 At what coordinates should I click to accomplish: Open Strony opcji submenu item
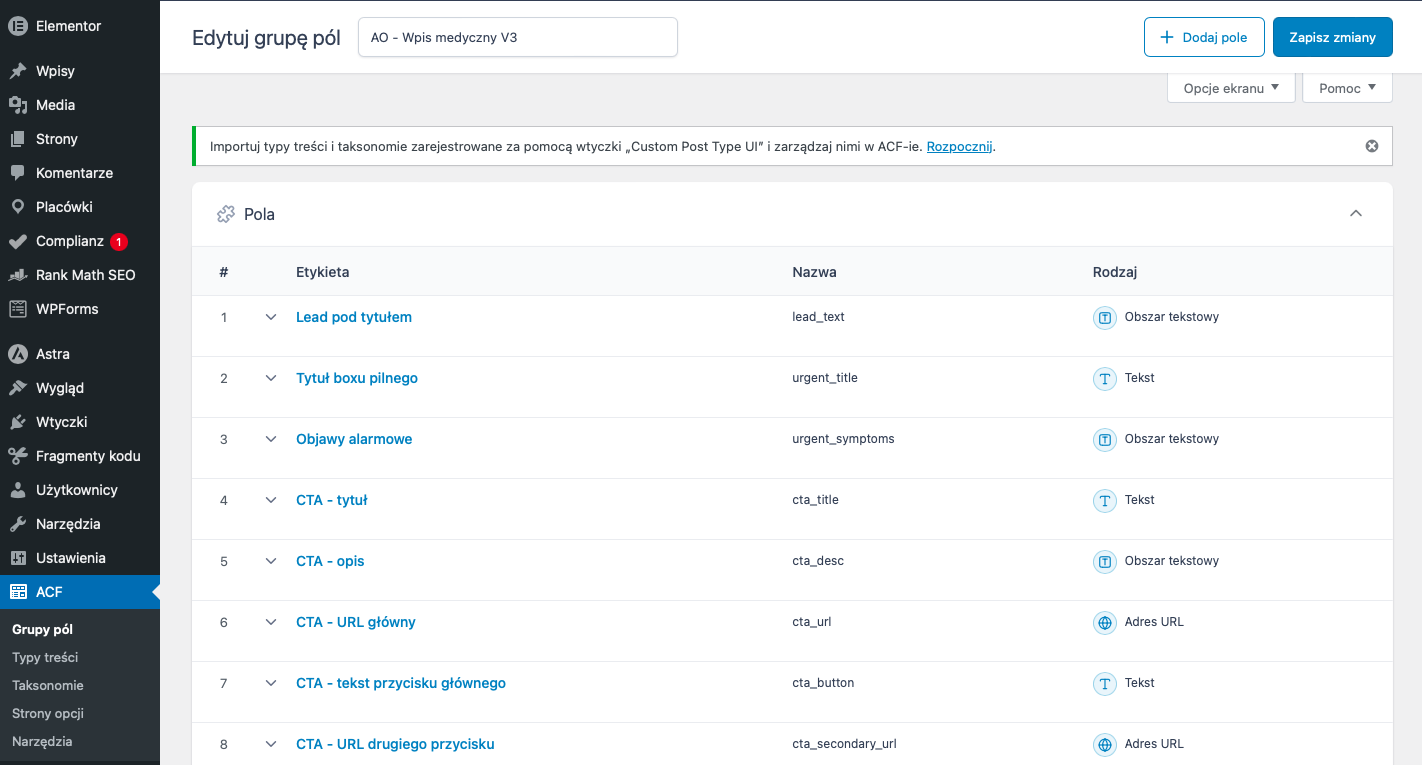pos(48,713)
